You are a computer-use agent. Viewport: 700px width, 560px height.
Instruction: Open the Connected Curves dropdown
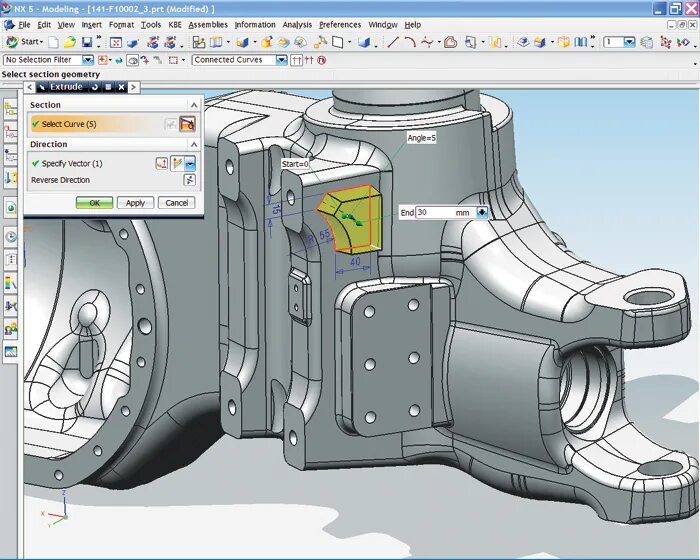coord(281,60)
